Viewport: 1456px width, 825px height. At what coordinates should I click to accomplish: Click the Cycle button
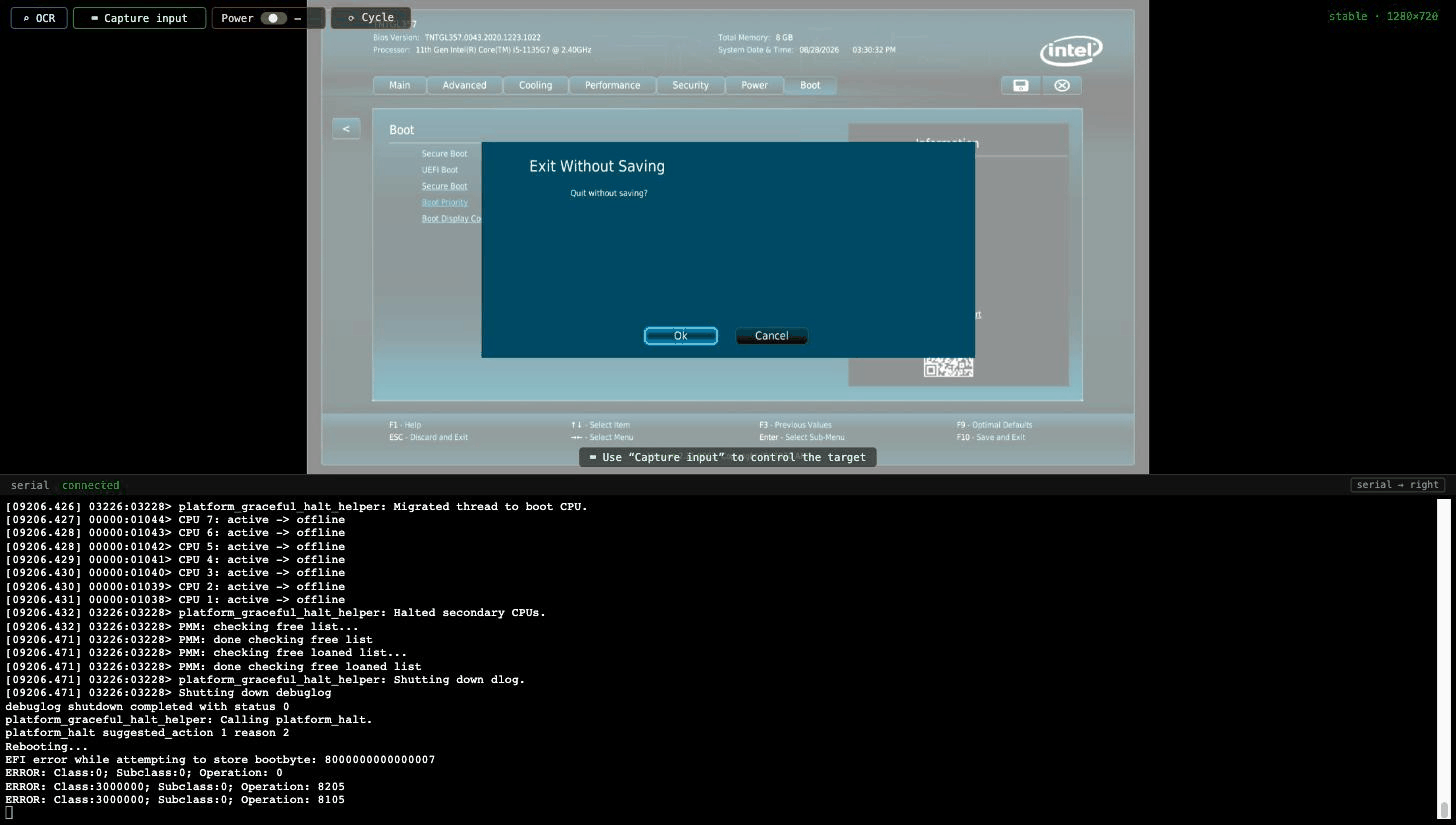coord(370,18)
